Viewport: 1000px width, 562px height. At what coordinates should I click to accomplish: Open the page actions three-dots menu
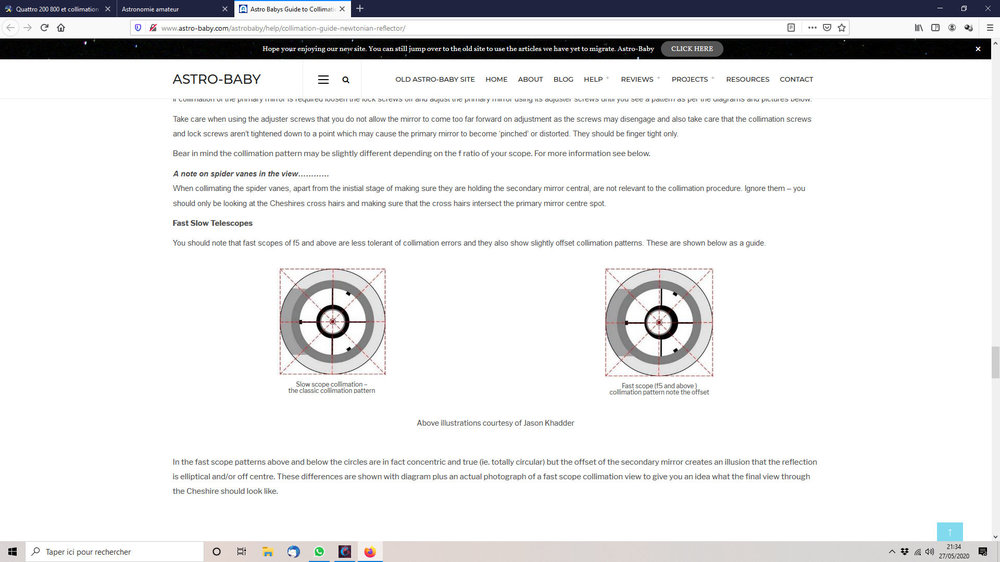tap(812, 27)
